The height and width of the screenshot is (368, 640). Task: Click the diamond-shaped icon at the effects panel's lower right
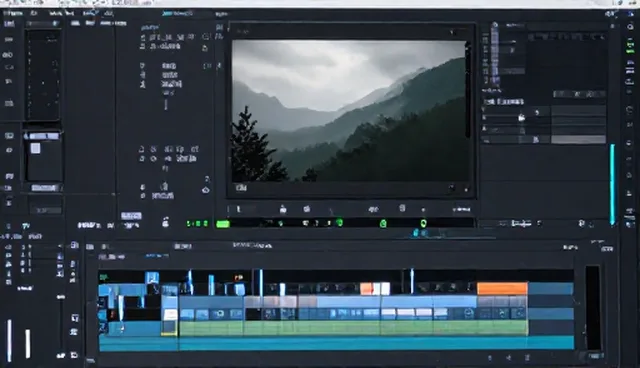click(206, 190)
